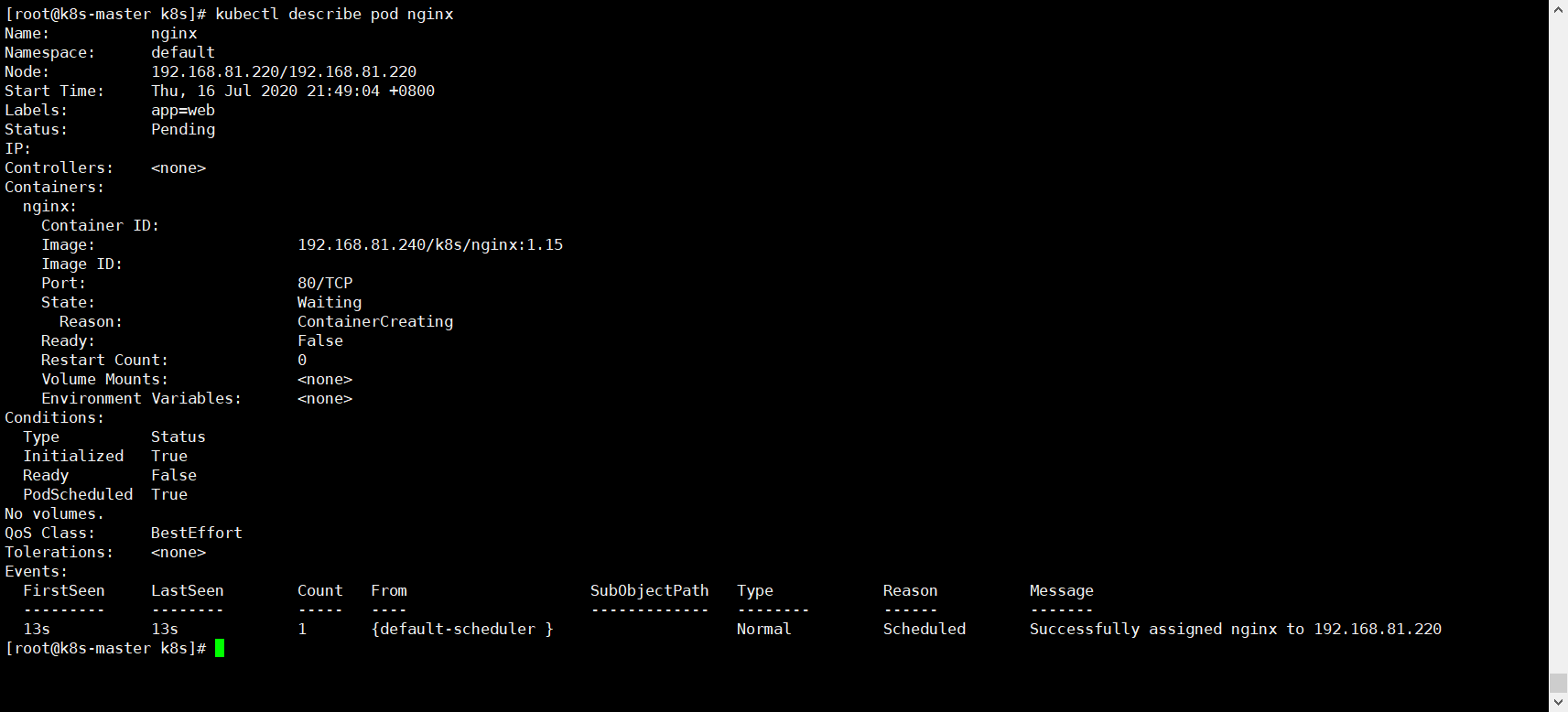Click the 'SubObjectPath' column header
Image resolution: width=1568 pixels, height=712 pixels.
(x=650, y=590)
